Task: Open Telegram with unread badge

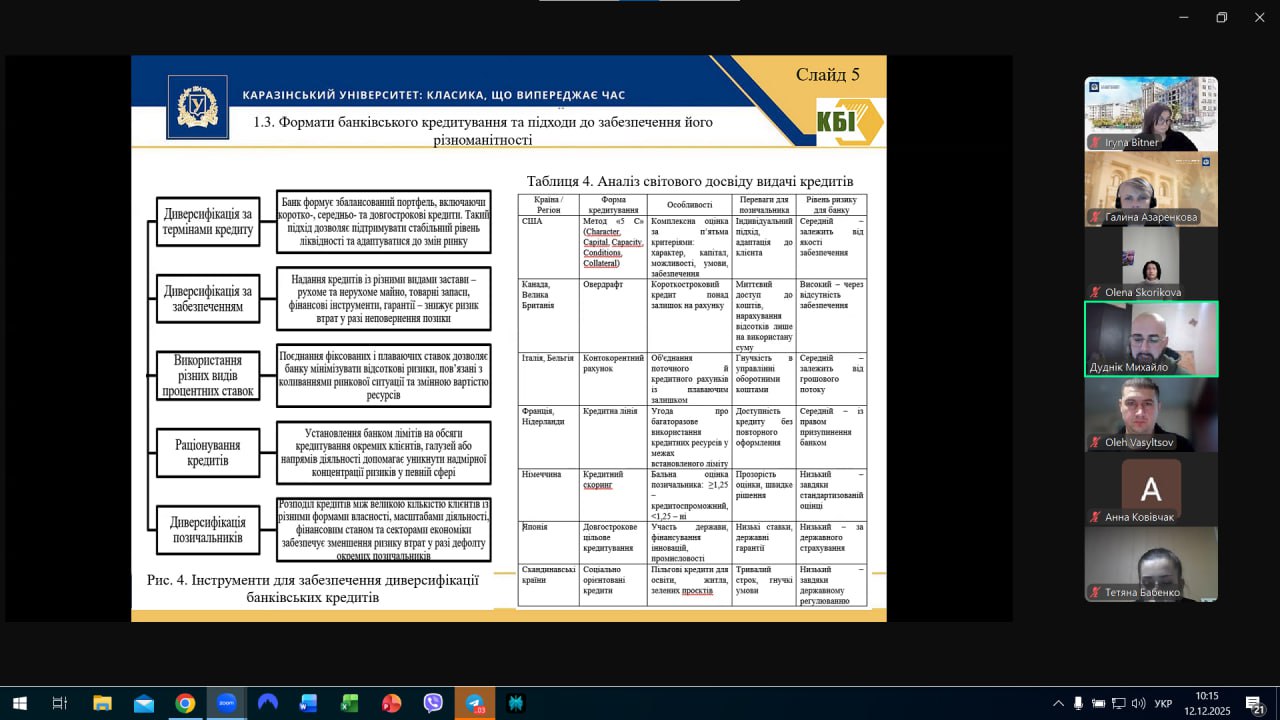Action: pyautogui.click(x=474, y=703)
